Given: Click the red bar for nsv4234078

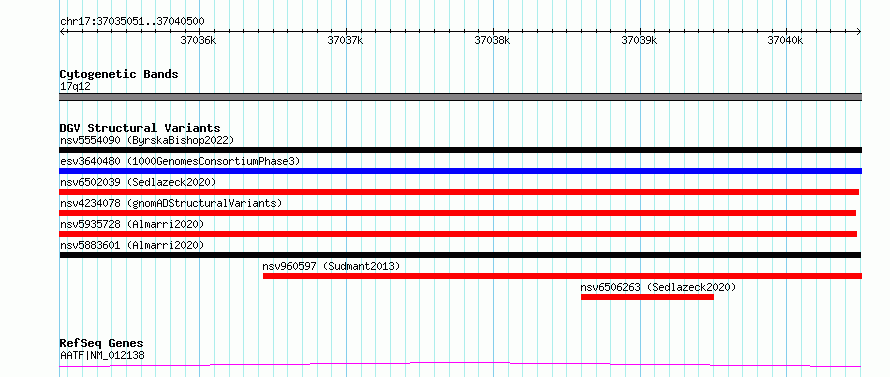Looking at the screenshot, I should click(457, 213).
